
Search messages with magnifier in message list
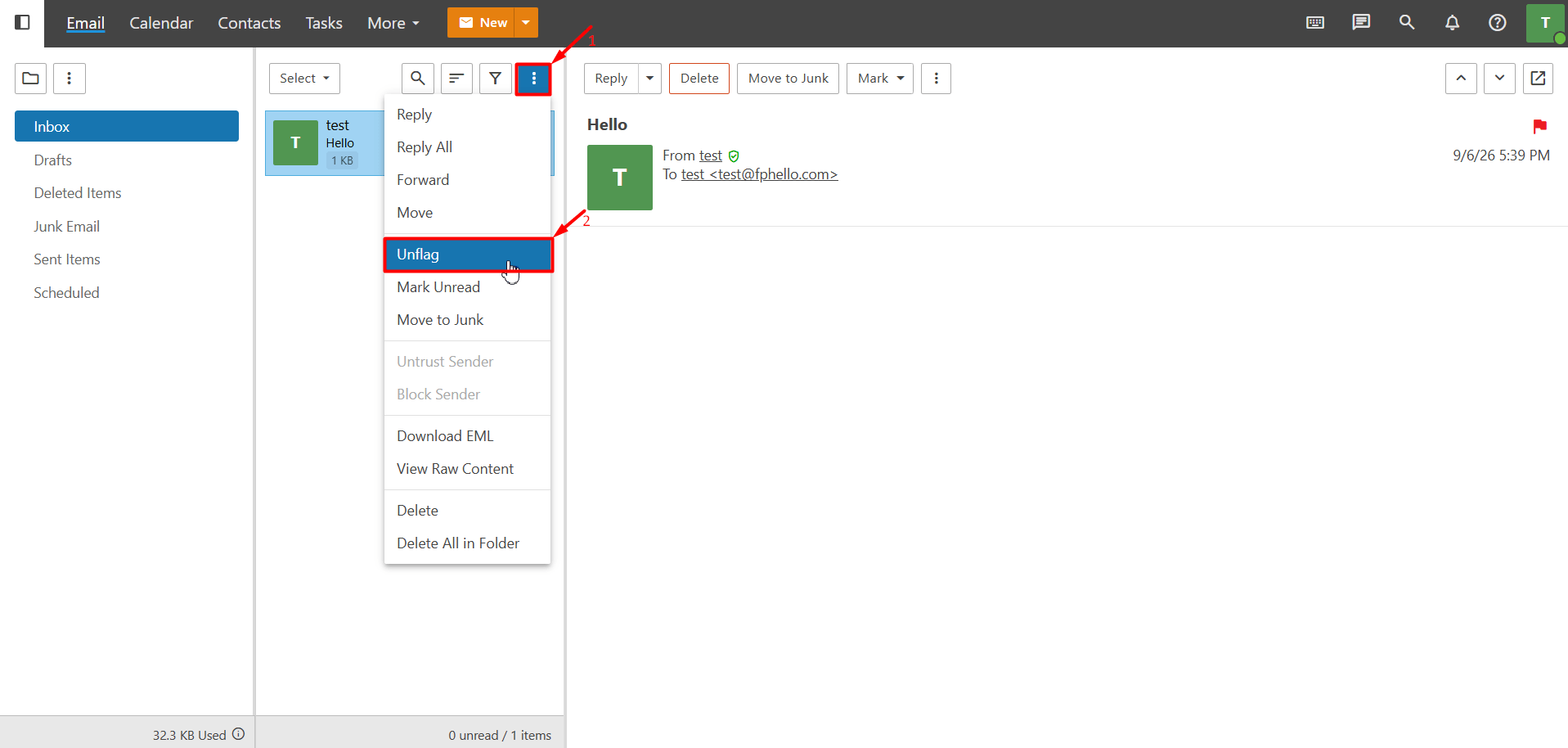tap(418, 79)
